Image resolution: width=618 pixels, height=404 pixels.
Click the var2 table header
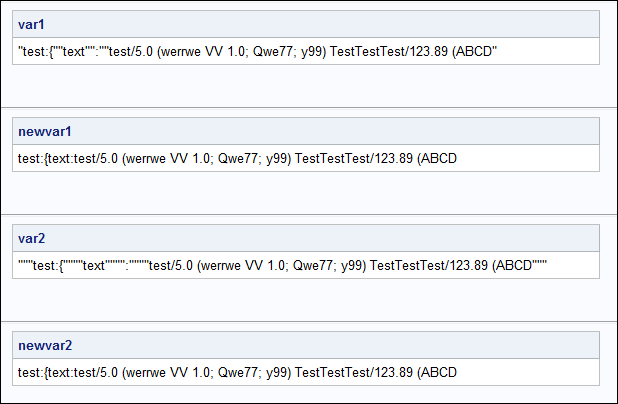33,238
